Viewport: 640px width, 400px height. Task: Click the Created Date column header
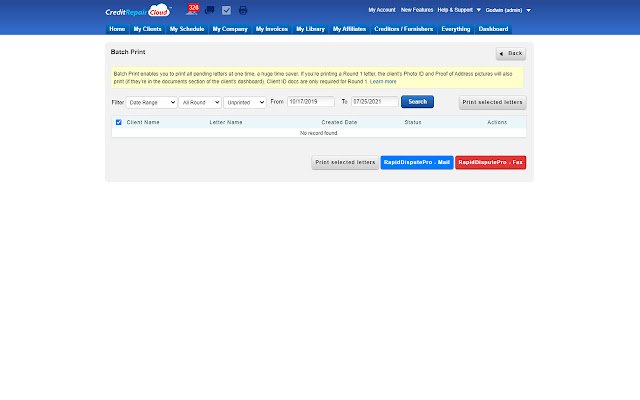339,122
